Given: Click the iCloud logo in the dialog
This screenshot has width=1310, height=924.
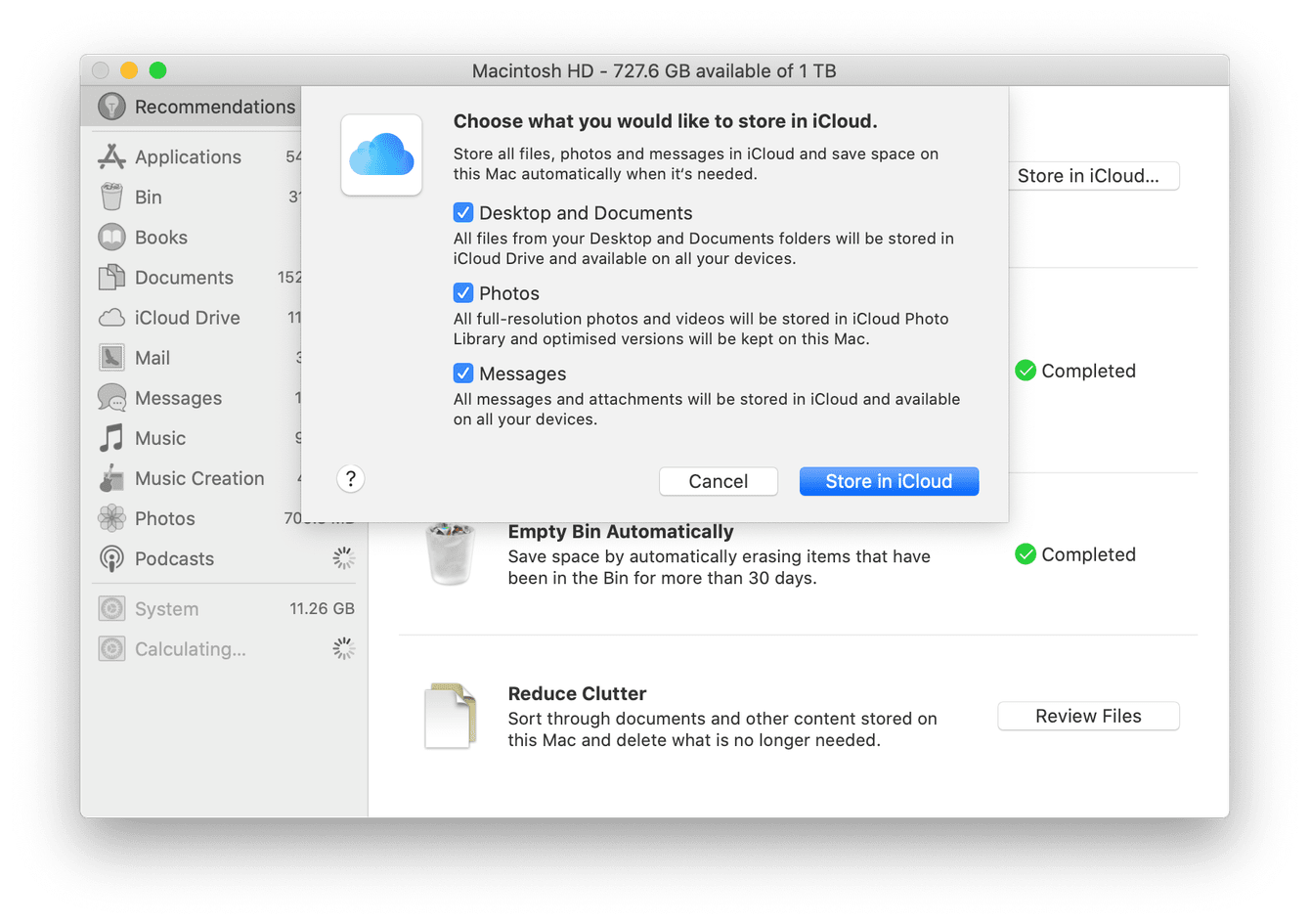Looking at the screenshot, I should (381, 155).
